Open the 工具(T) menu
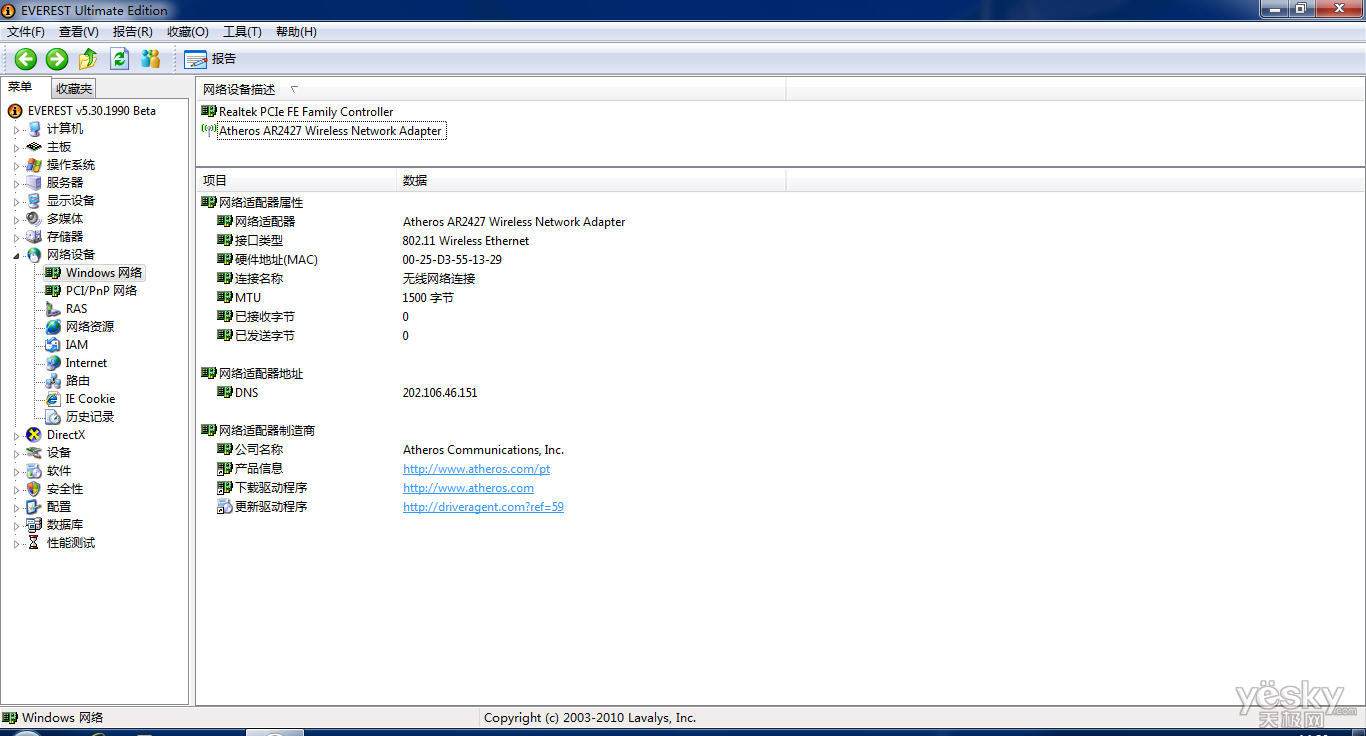Screen dimensions: 1366x736 (x=242, y=32)
